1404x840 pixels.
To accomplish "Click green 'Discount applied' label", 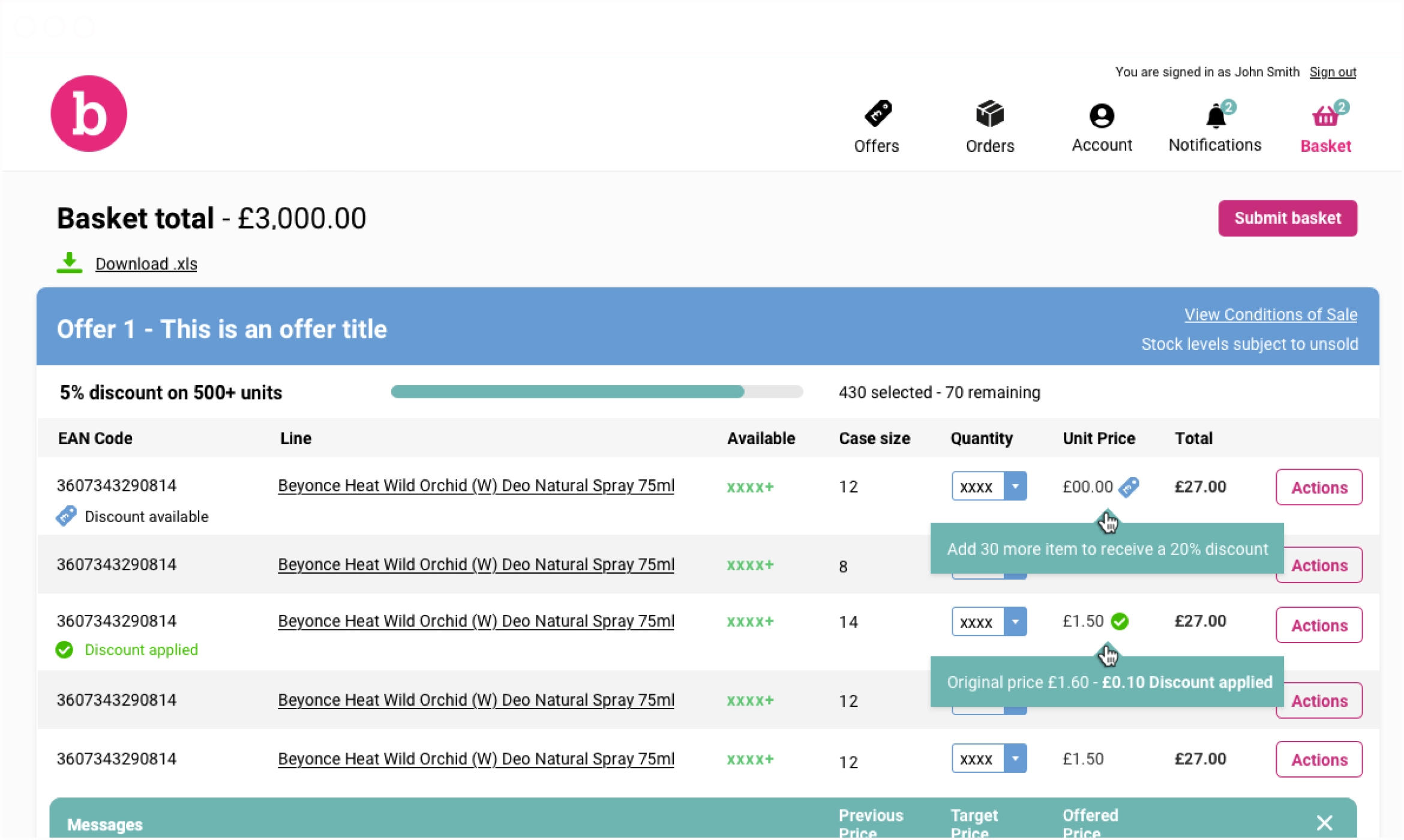I will click(141, 650).
